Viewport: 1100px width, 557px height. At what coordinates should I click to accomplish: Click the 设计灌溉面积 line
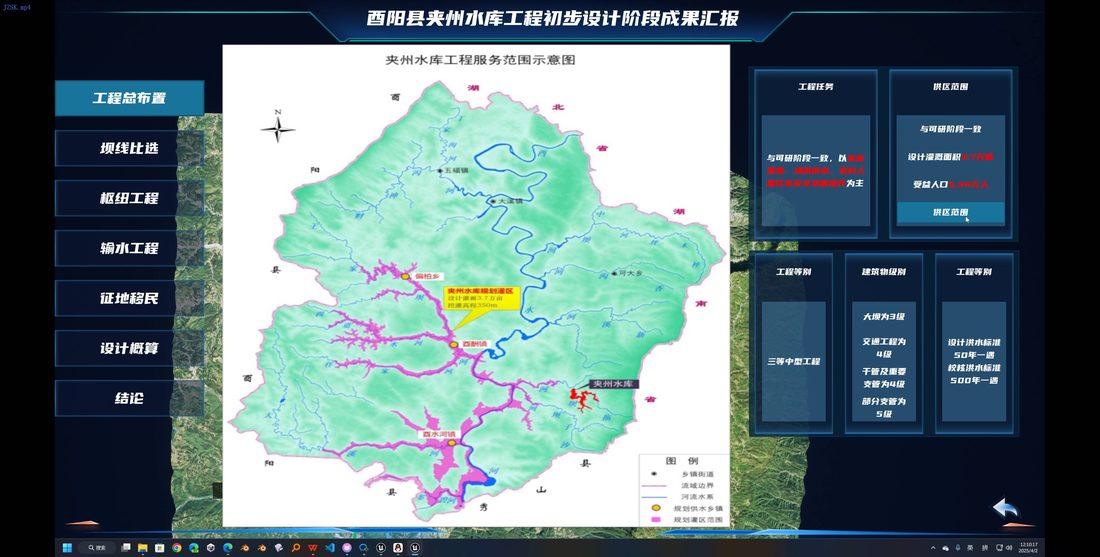pos(951,156)
